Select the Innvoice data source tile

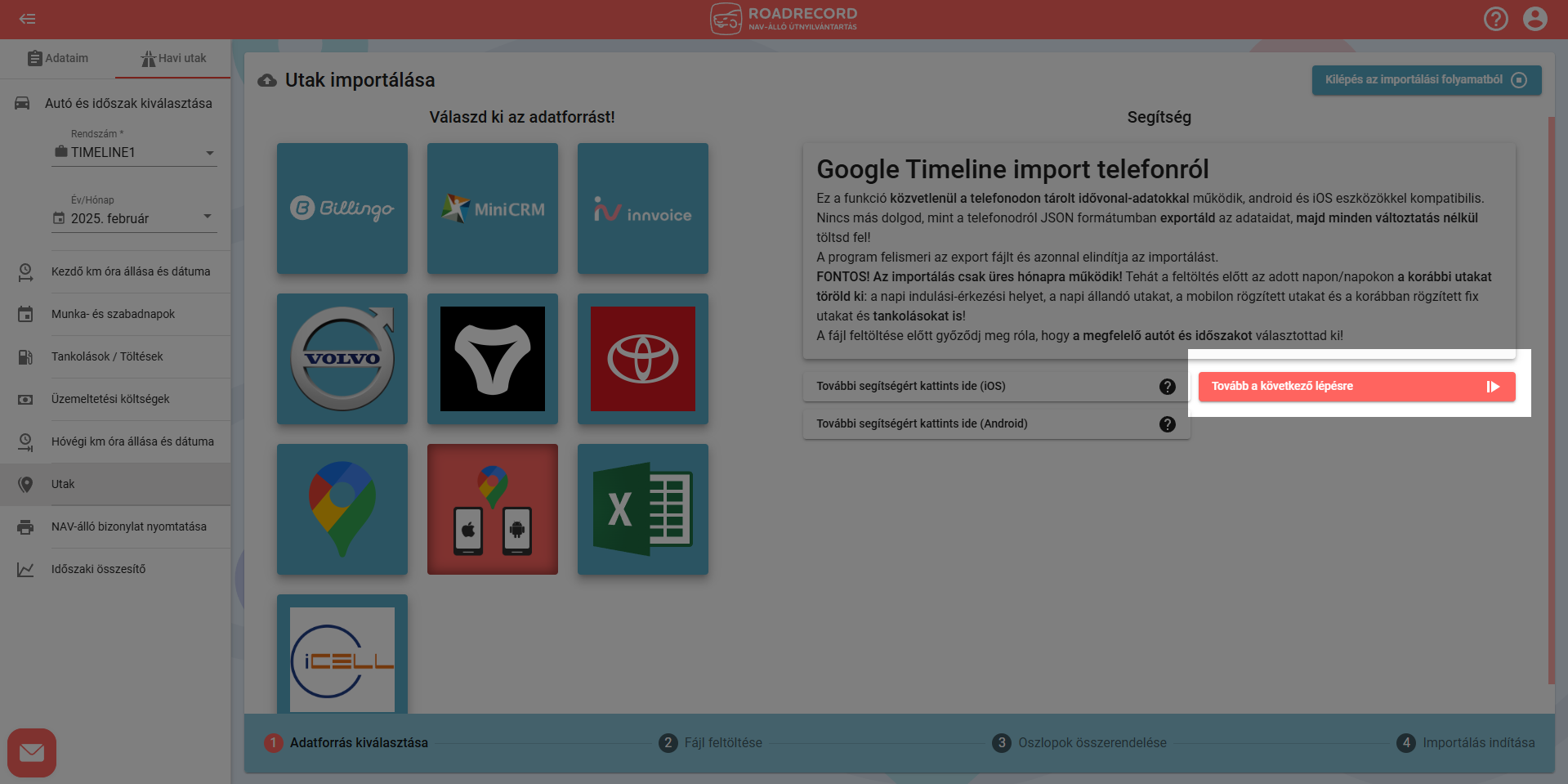[x=643, y=208]
